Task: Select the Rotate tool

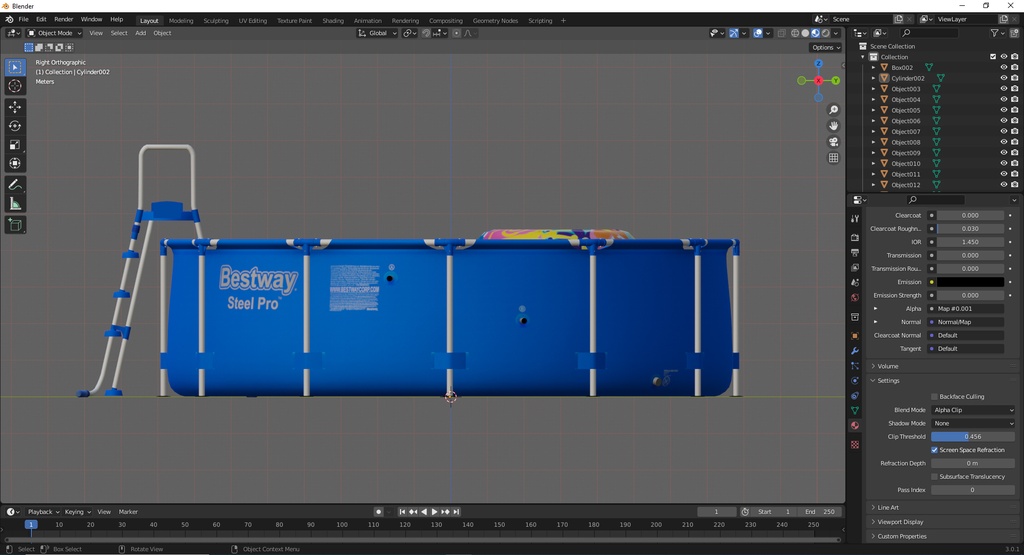Action: tap(15, 126)
